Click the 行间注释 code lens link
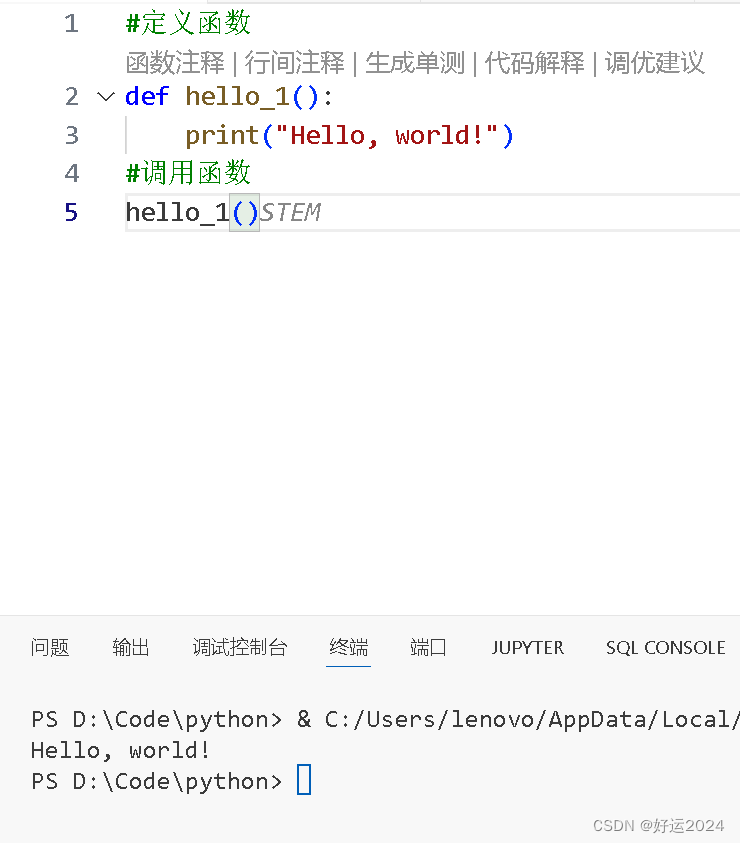The height and width of the screenshot is (843, 740). click(x=295, y=63)
